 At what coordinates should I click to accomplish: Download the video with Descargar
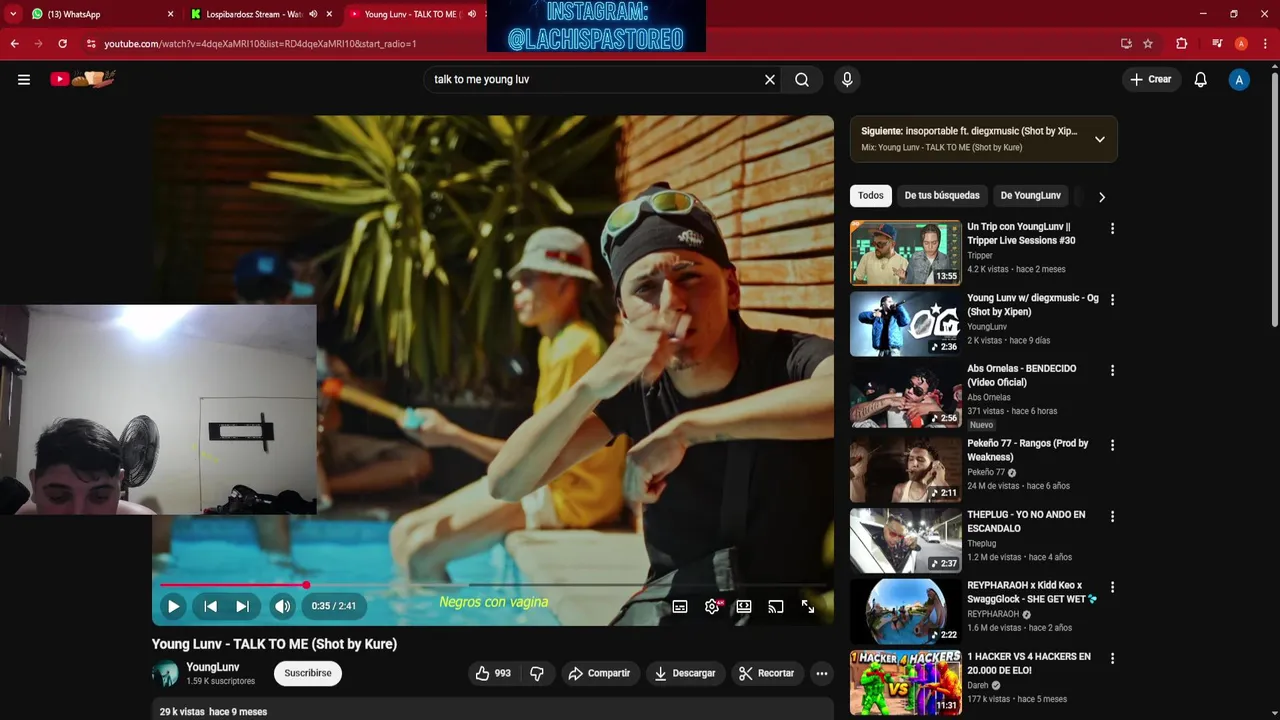tap(685, 673)
